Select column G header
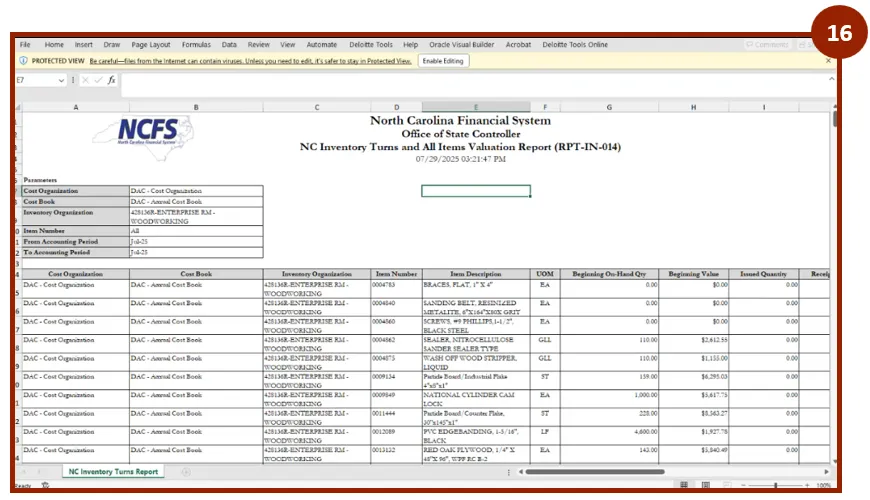 pyautogui.click(x=608, y=106)
